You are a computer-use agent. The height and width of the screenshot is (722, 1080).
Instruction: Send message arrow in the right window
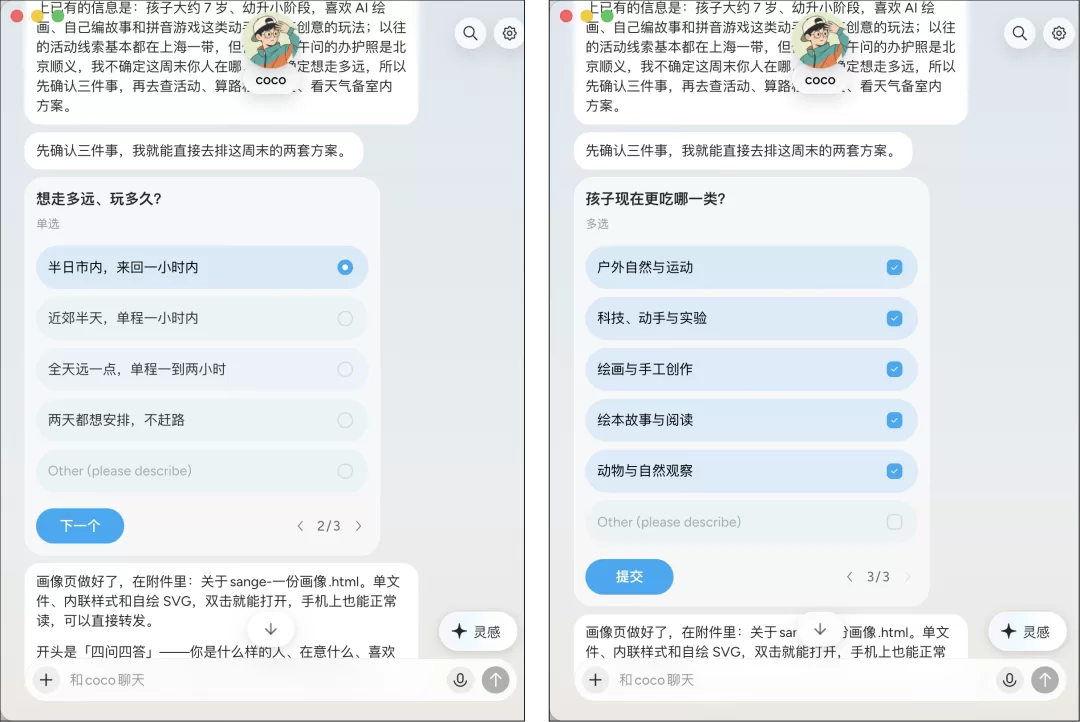[x=1045, y=680]
